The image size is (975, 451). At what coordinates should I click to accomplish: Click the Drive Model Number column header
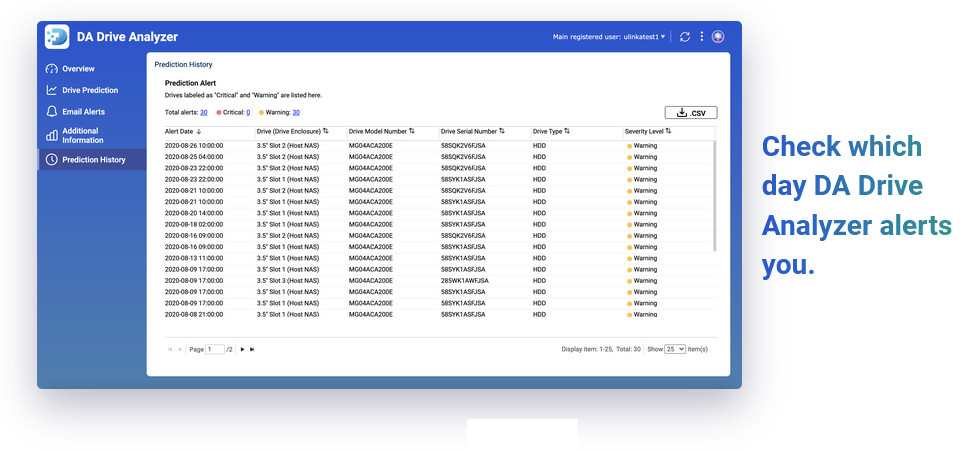378,132
